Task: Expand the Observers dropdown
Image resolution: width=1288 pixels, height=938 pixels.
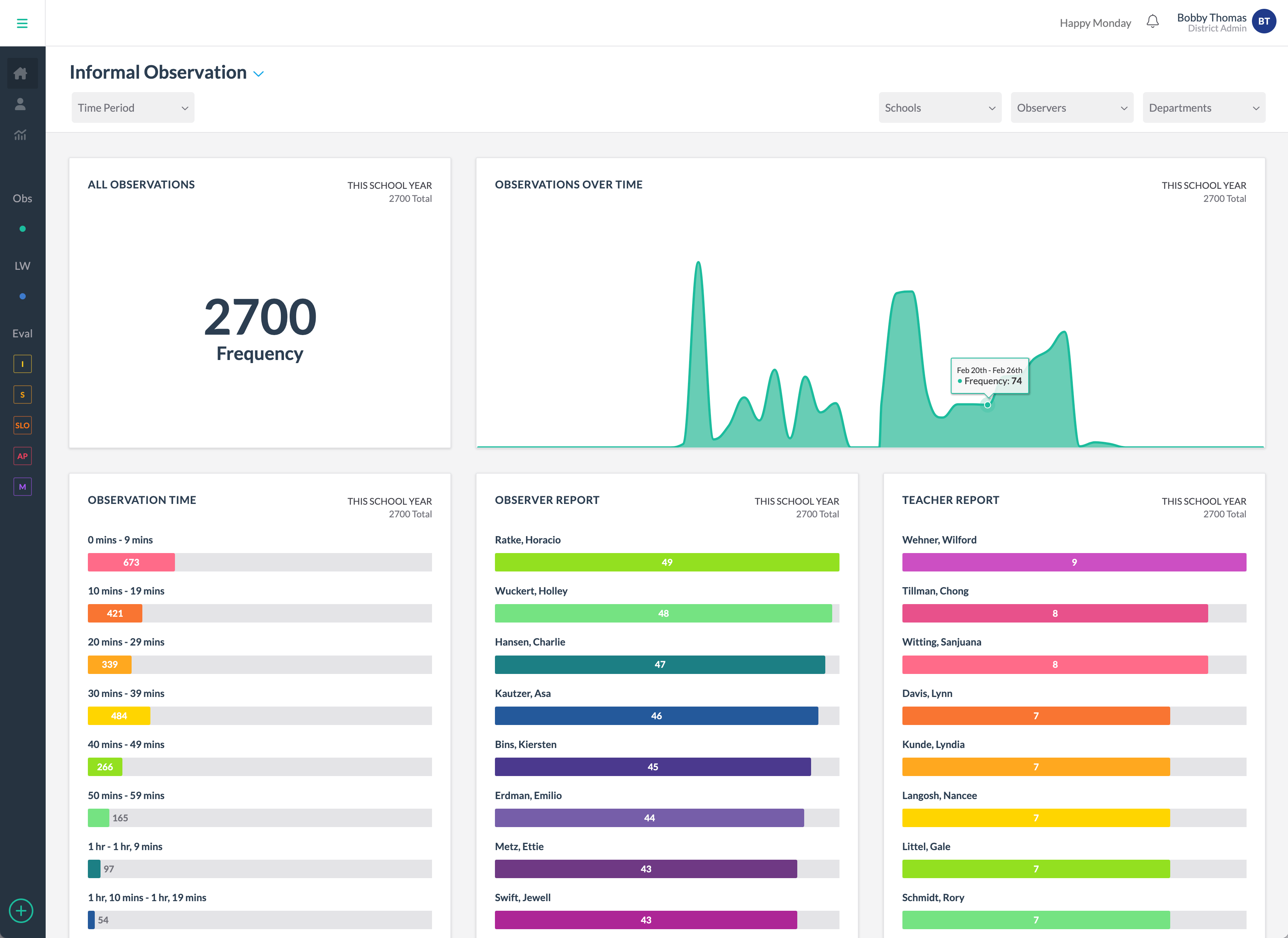Action: click(x=1072, y=107)
